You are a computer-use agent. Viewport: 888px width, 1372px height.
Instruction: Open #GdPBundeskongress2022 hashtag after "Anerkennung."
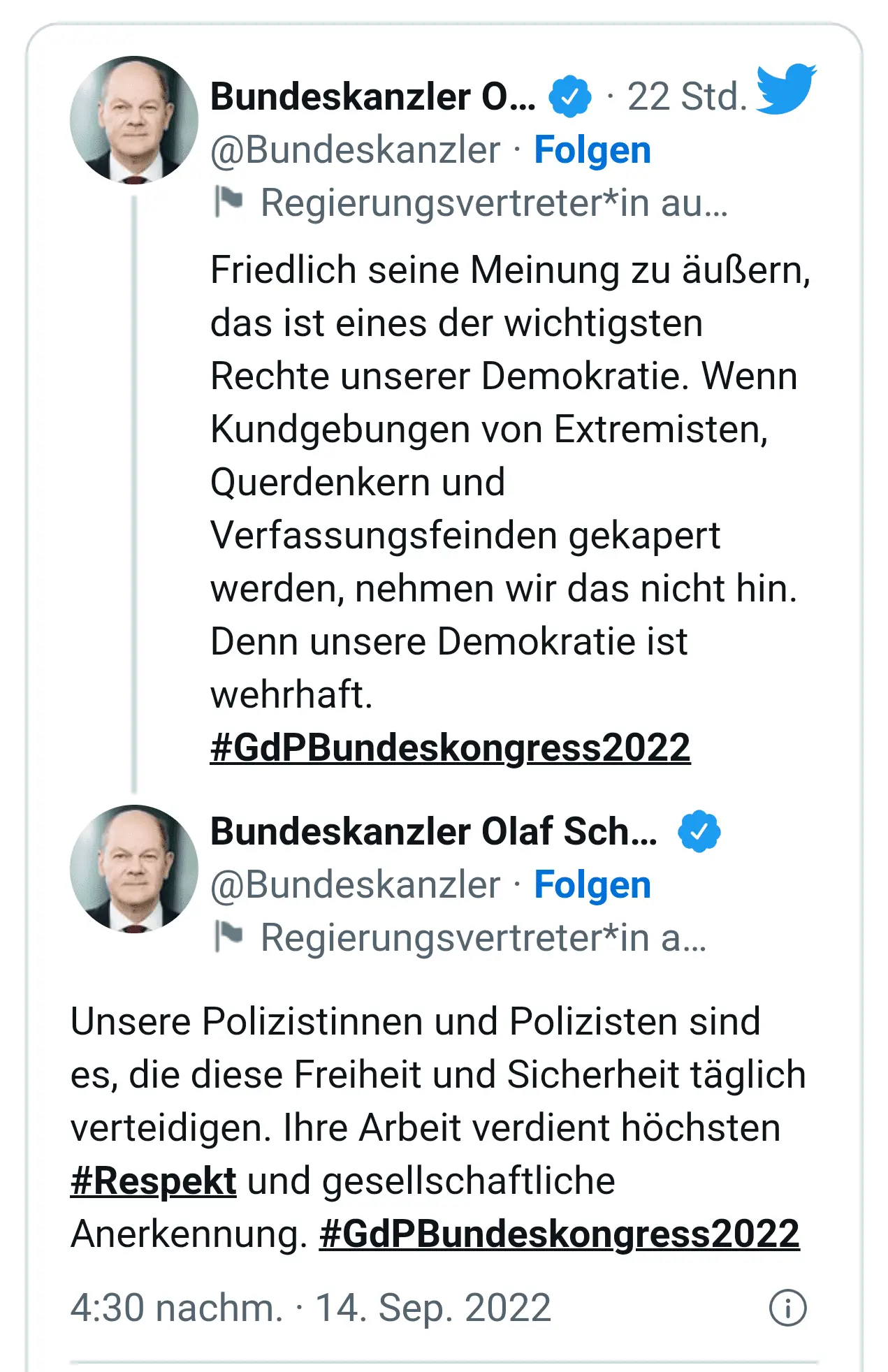559,1234
